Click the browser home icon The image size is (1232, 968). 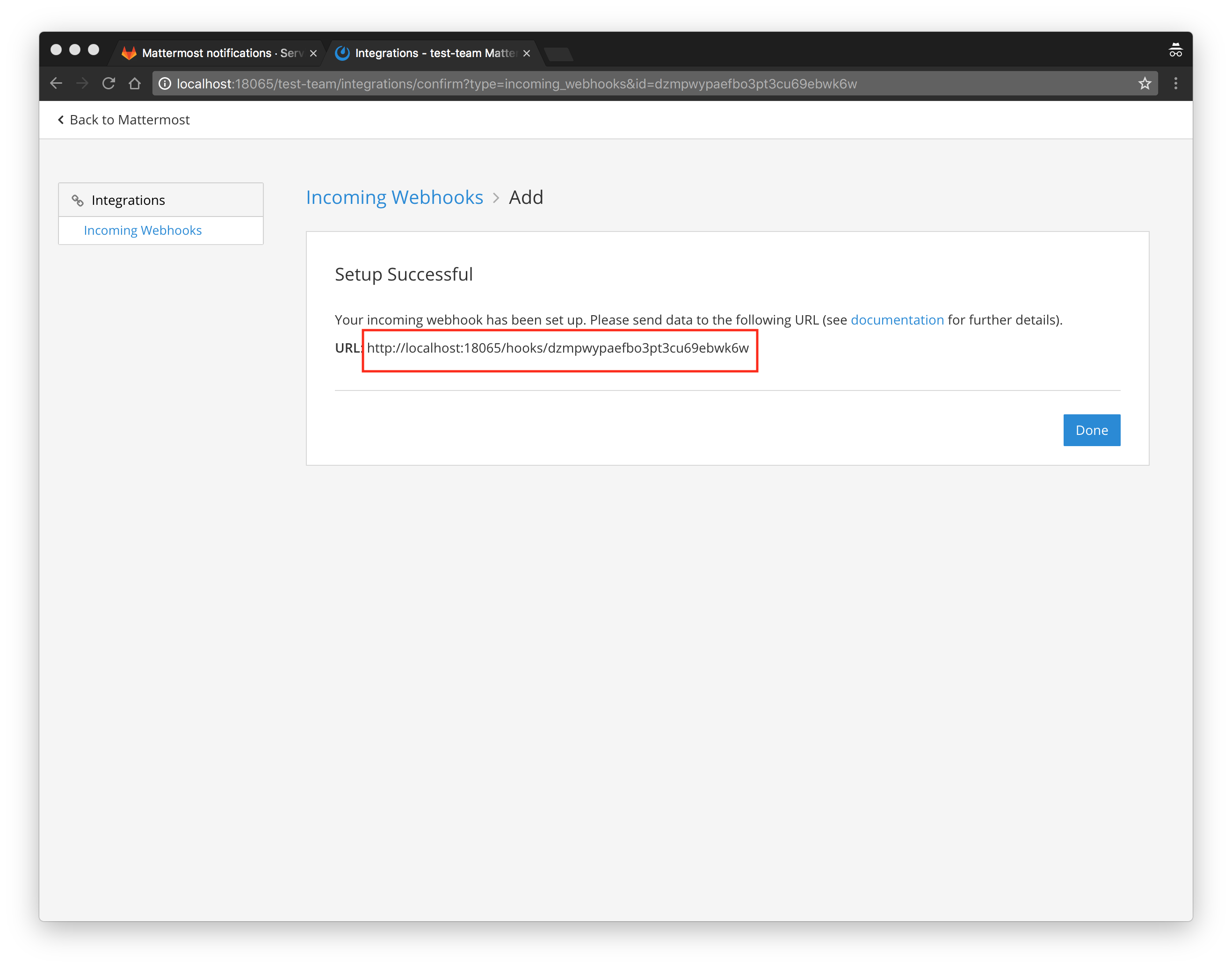tap(134, 84)
